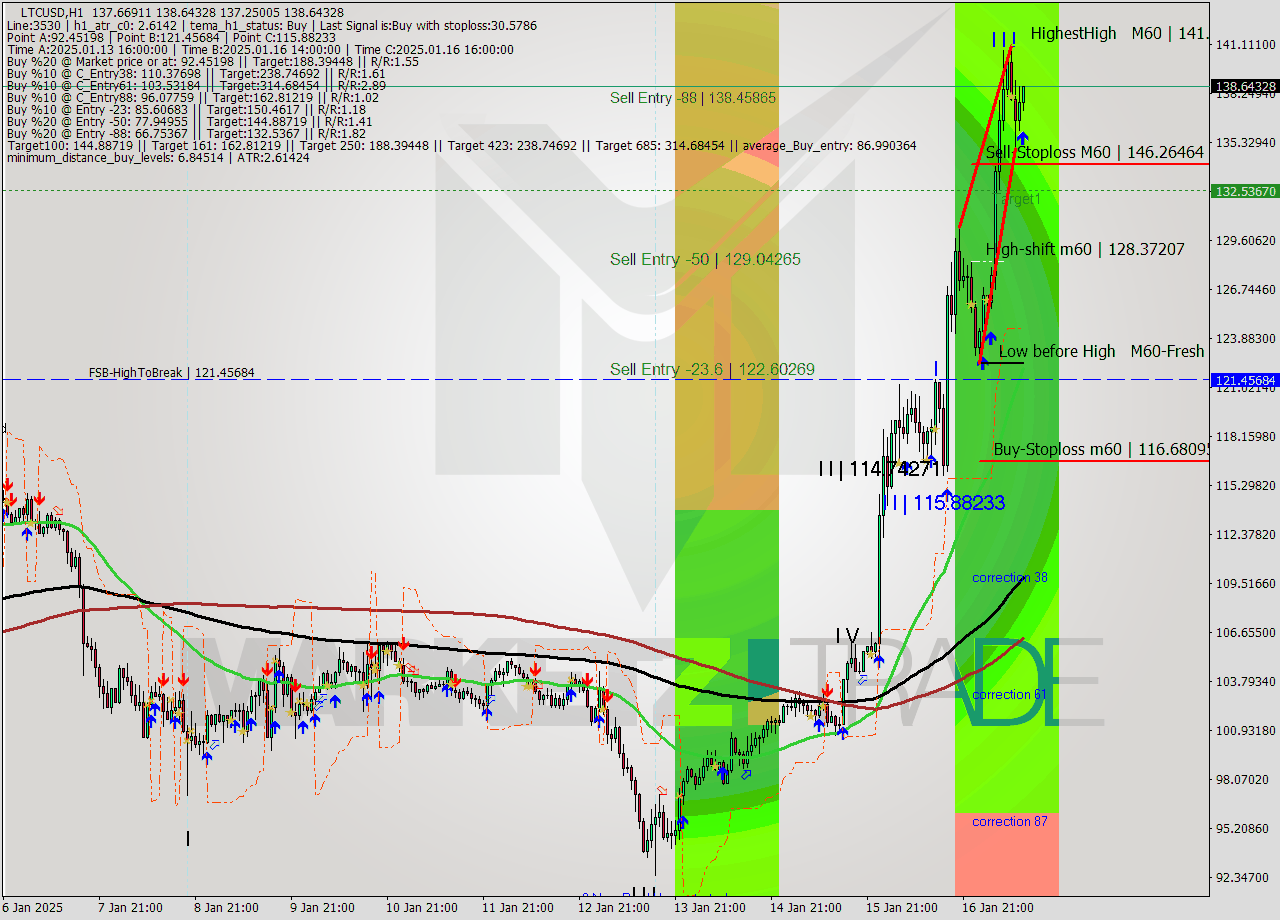Click the 'Sell Entry -50 | 129.04265' label

705,259
